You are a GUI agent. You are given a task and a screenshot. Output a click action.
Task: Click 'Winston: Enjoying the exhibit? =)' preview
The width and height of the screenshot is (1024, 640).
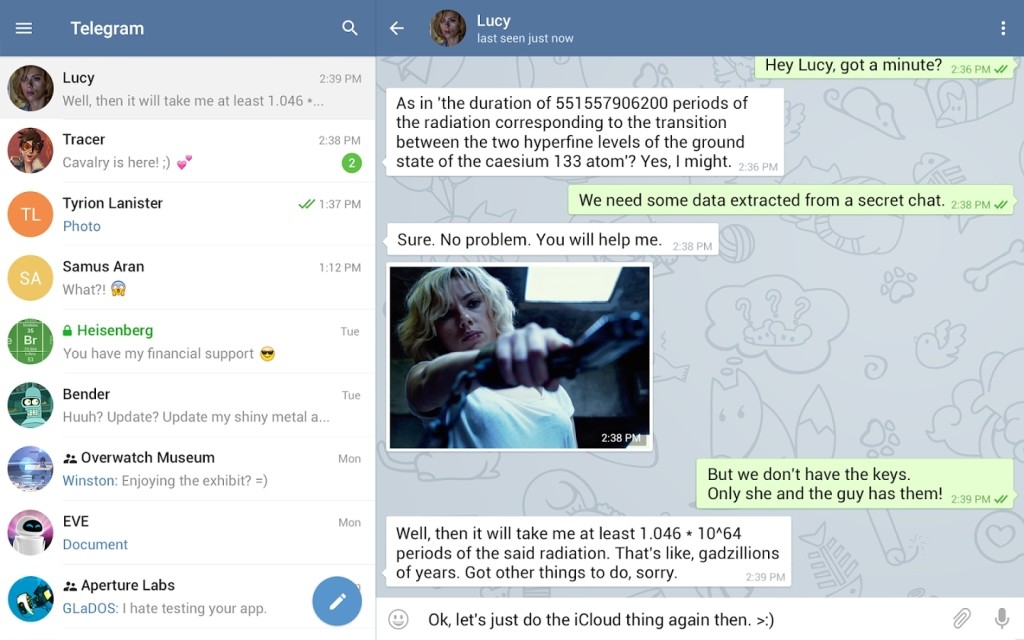tap(165, 481)
